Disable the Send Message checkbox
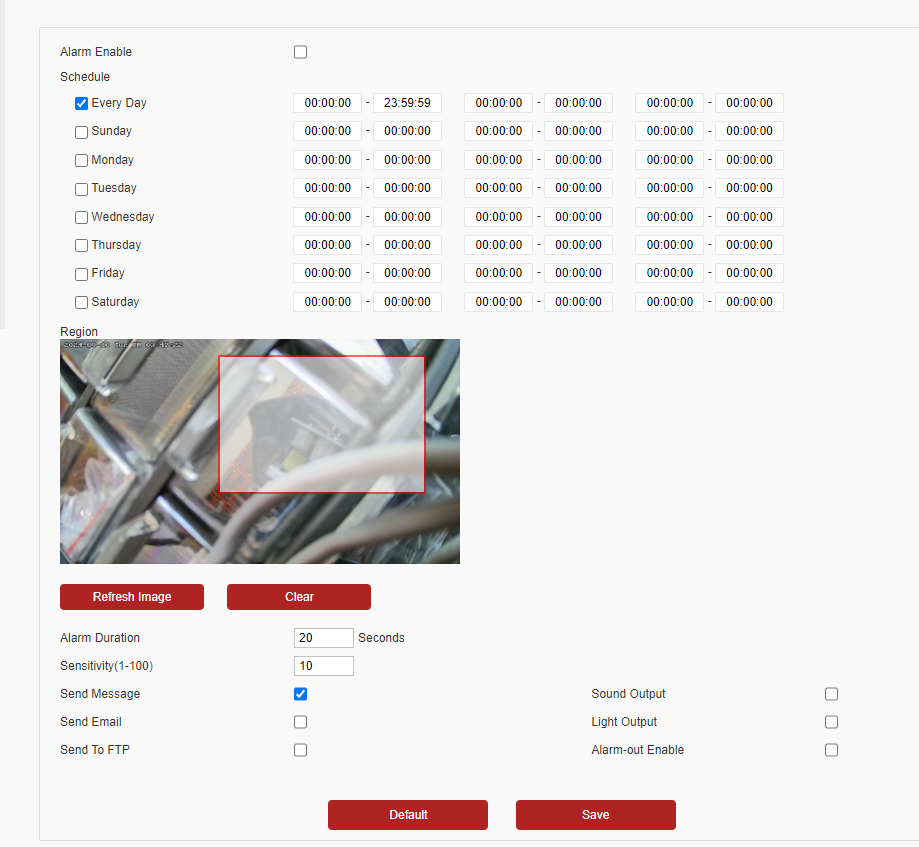 point(300,693)
